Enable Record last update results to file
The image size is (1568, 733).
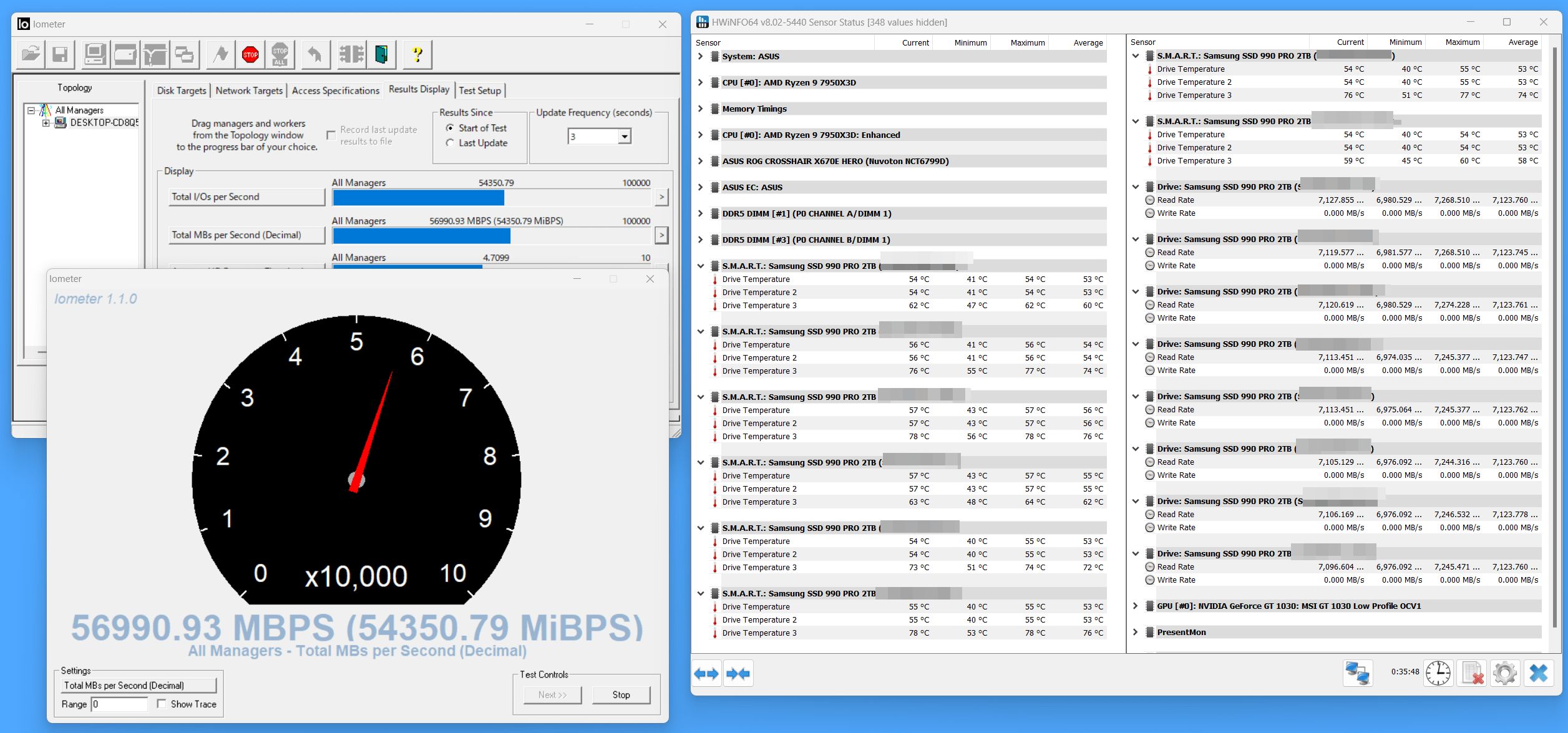(x=331, y=135)
